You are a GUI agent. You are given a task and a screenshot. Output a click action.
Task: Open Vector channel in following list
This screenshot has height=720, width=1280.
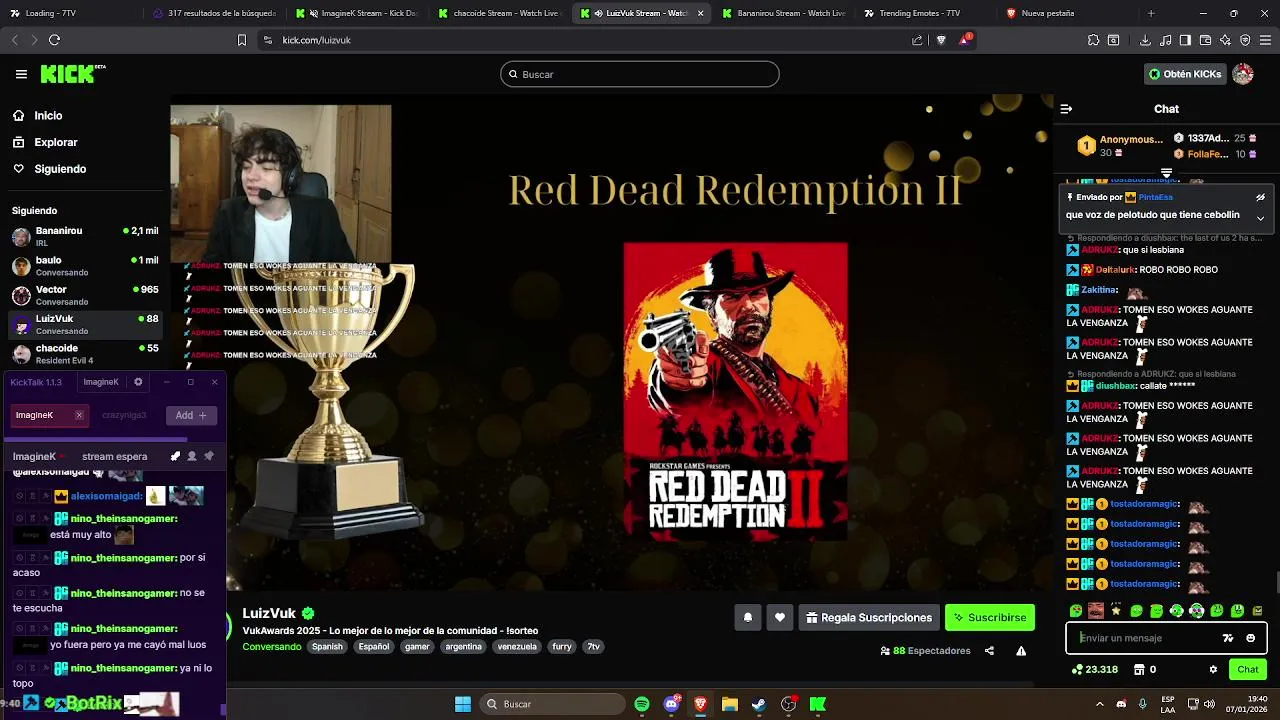click(x=85, y=295)
